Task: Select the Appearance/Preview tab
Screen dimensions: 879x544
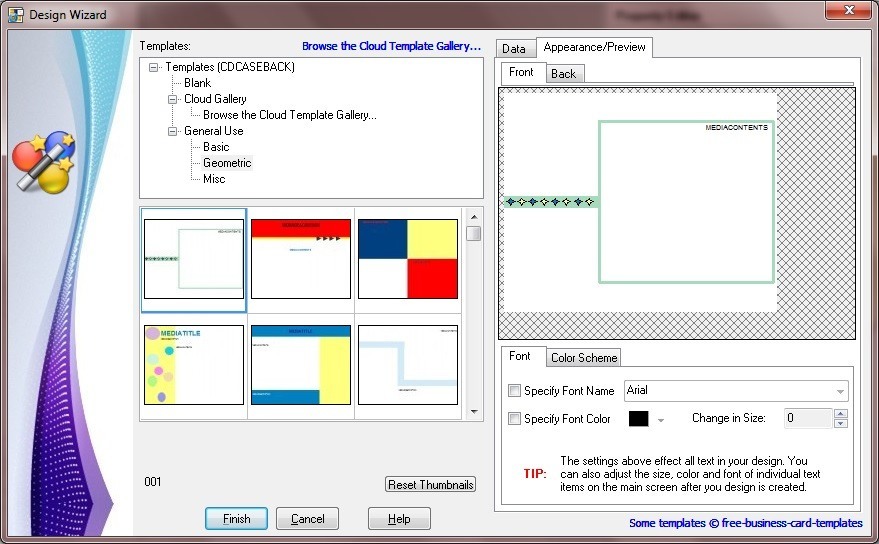Action: pos(594,47)
